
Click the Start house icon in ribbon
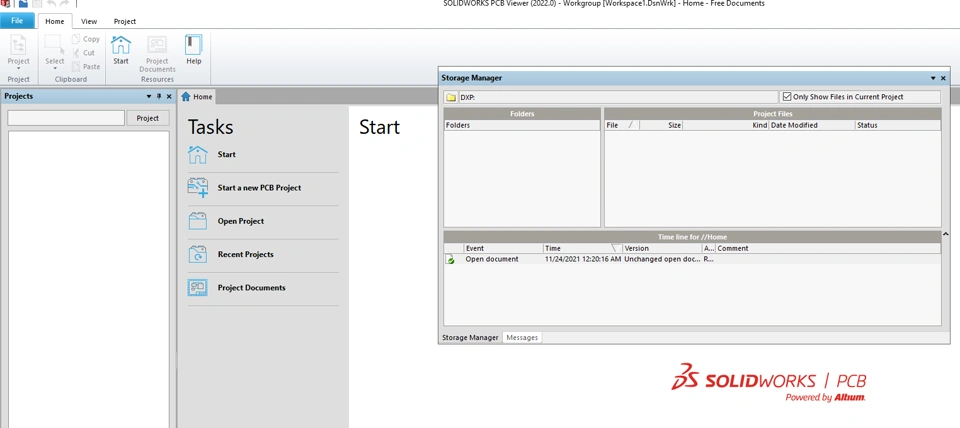[x=121, y=45]
